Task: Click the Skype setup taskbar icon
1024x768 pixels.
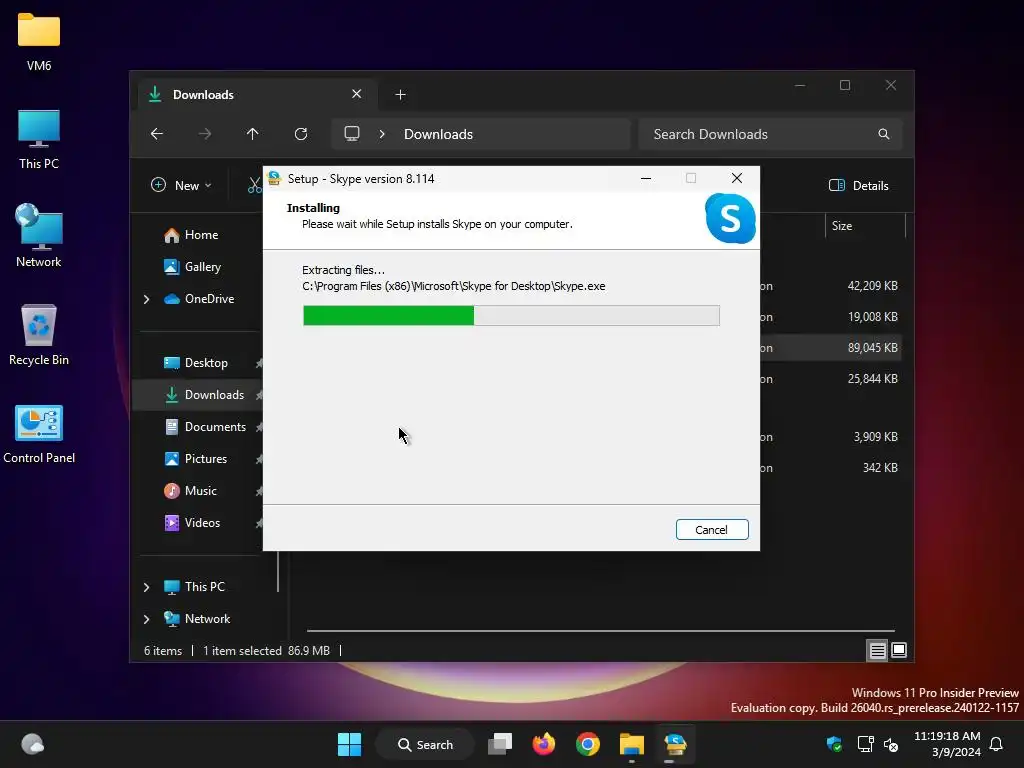Action: pos(675,744)
